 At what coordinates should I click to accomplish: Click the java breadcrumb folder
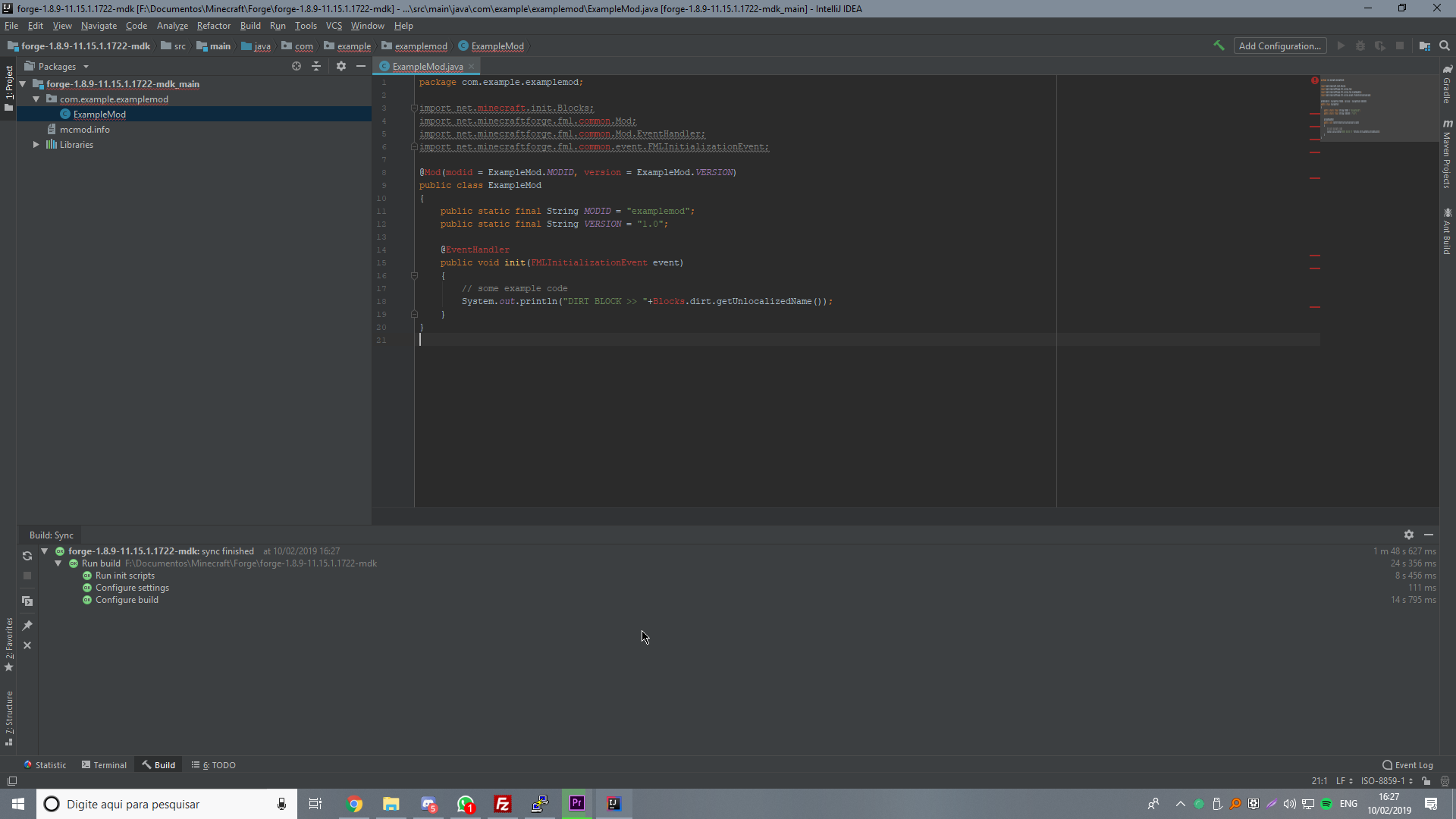pos(256,46)
